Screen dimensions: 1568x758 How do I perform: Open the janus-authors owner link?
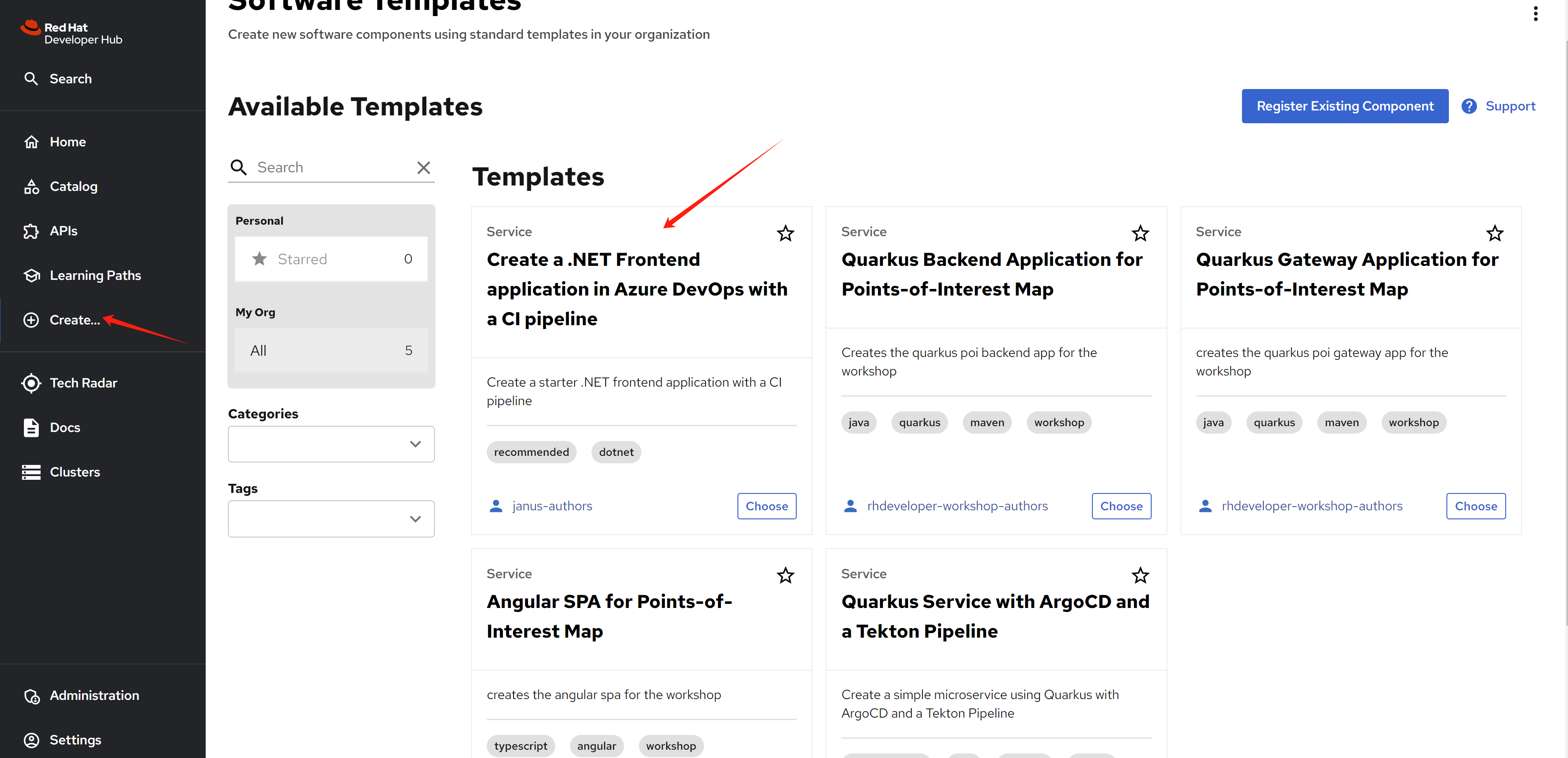pyautogui.click(x=552, y=506)
